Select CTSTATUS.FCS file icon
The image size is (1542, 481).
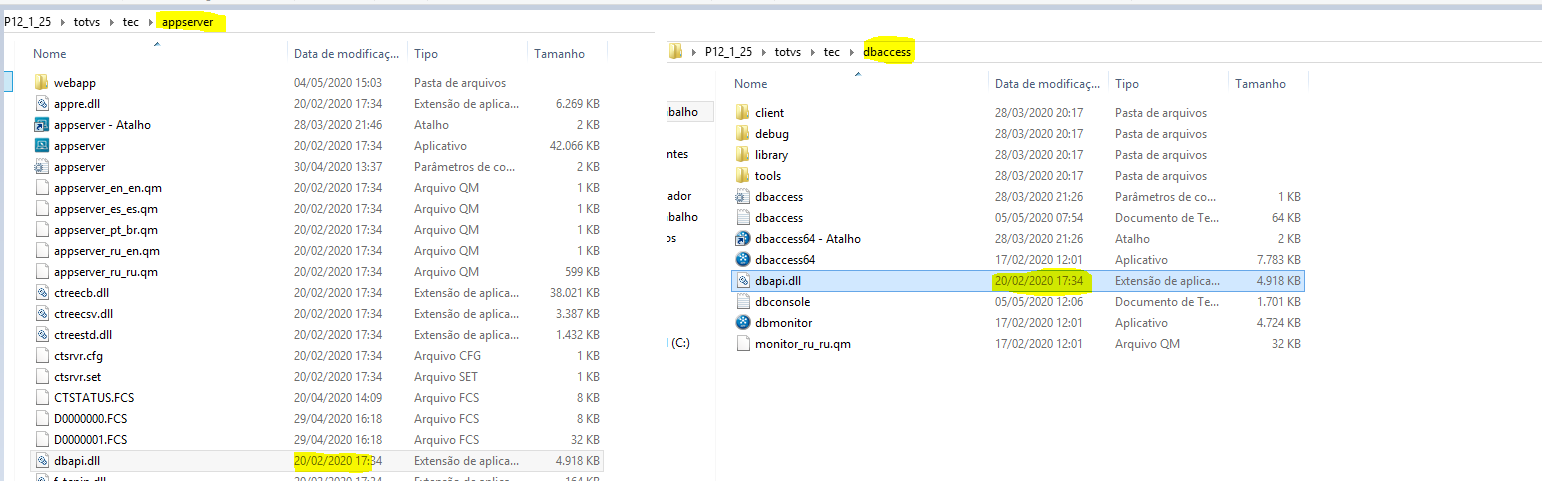pos(42,398)
